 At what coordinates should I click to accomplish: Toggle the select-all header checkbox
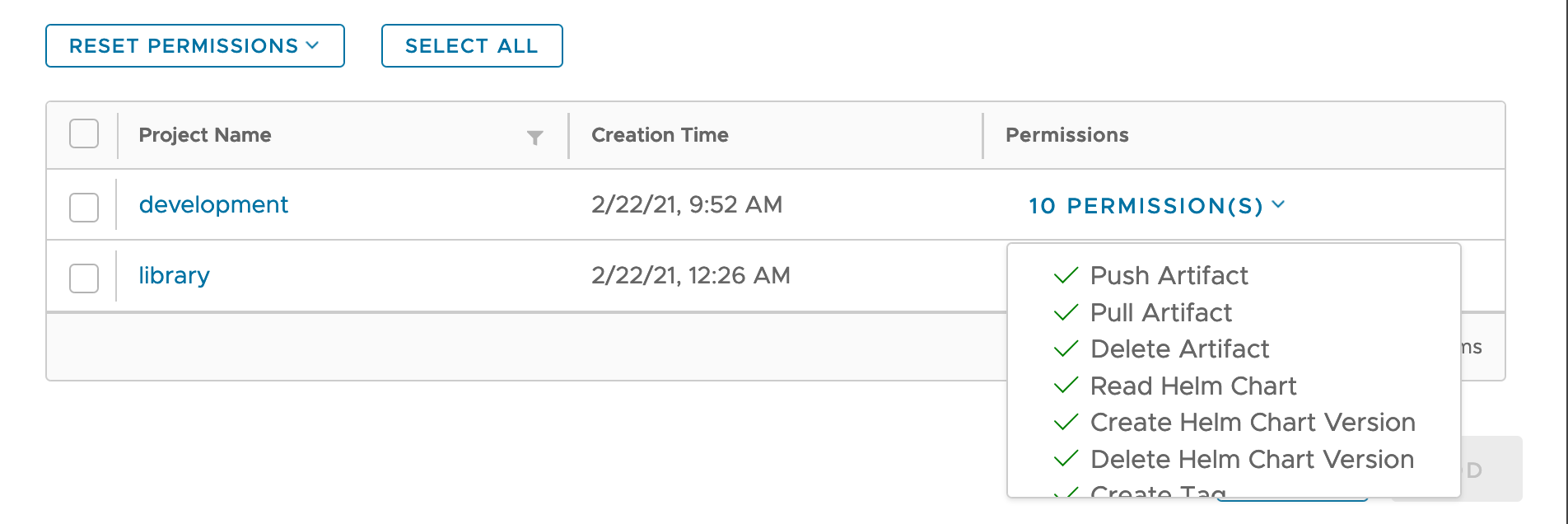point(84,133)
